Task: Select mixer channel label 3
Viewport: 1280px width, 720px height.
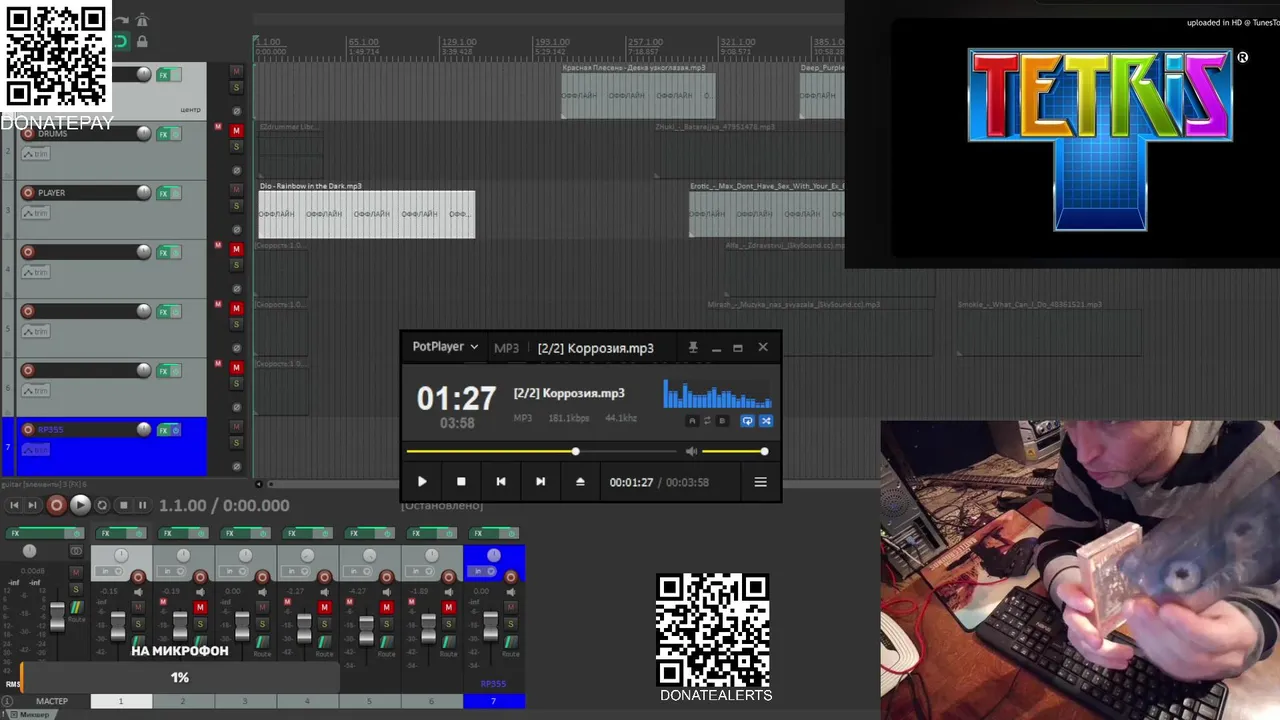Action: (245, 701)
